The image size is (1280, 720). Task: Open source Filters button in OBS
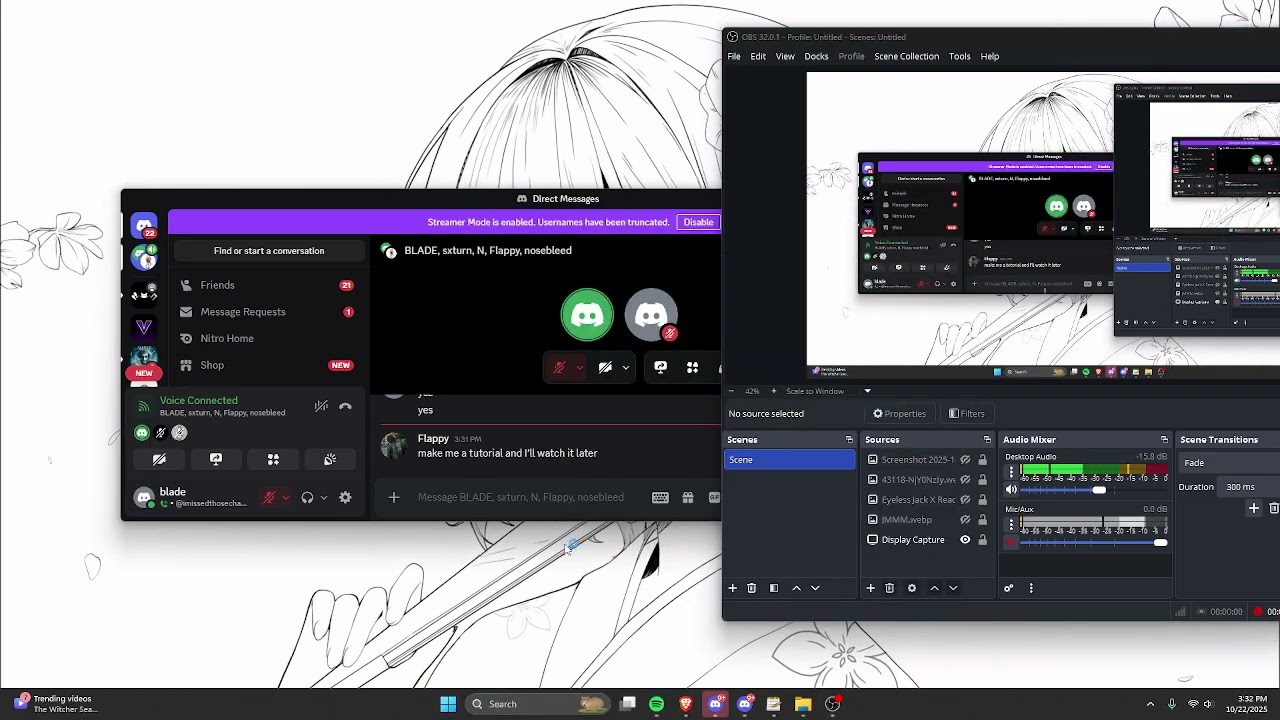[x=967, y=414]
